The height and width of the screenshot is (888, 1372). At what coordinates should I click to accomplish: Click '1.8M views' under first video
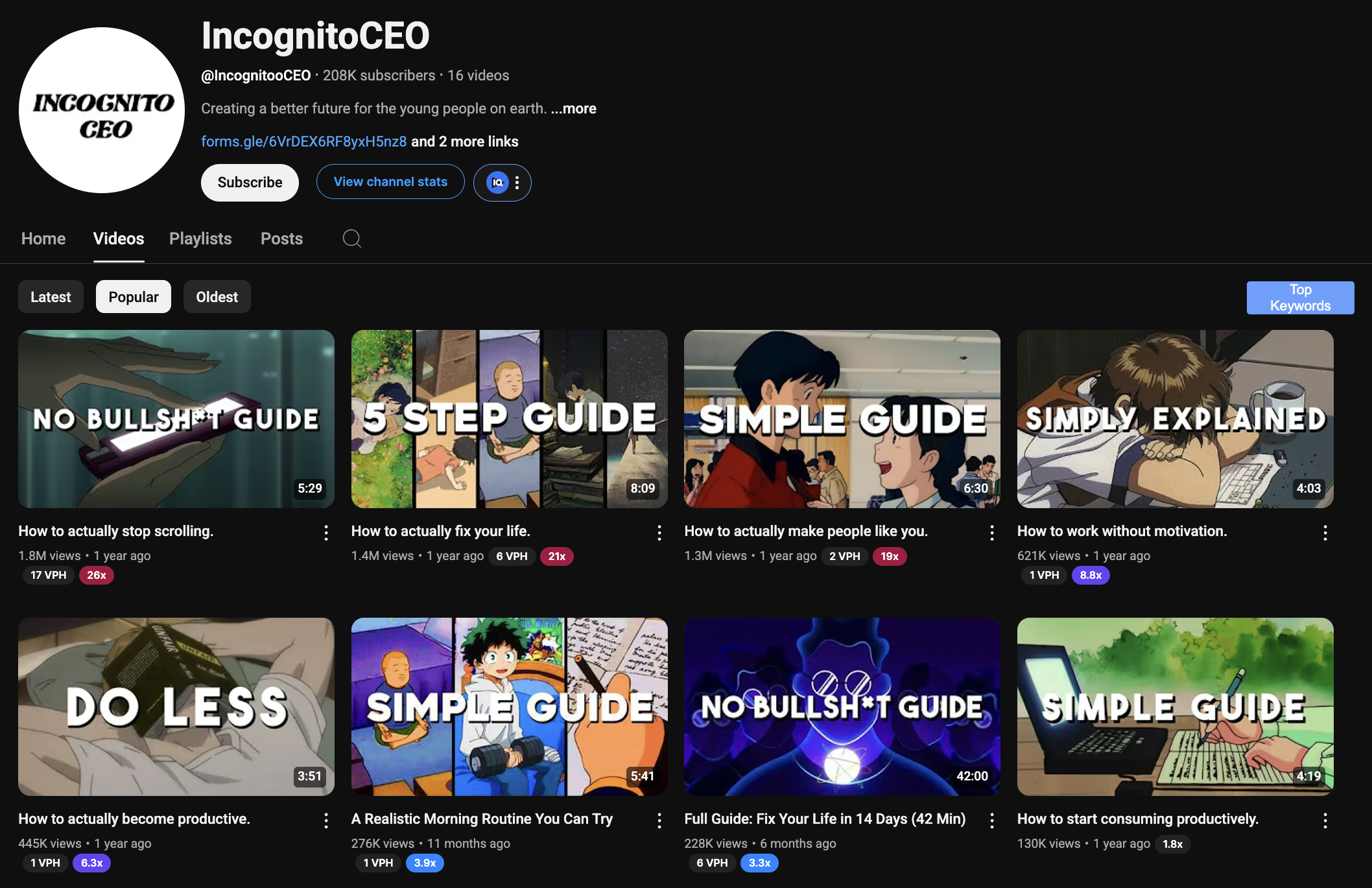(x=49, y=555)
